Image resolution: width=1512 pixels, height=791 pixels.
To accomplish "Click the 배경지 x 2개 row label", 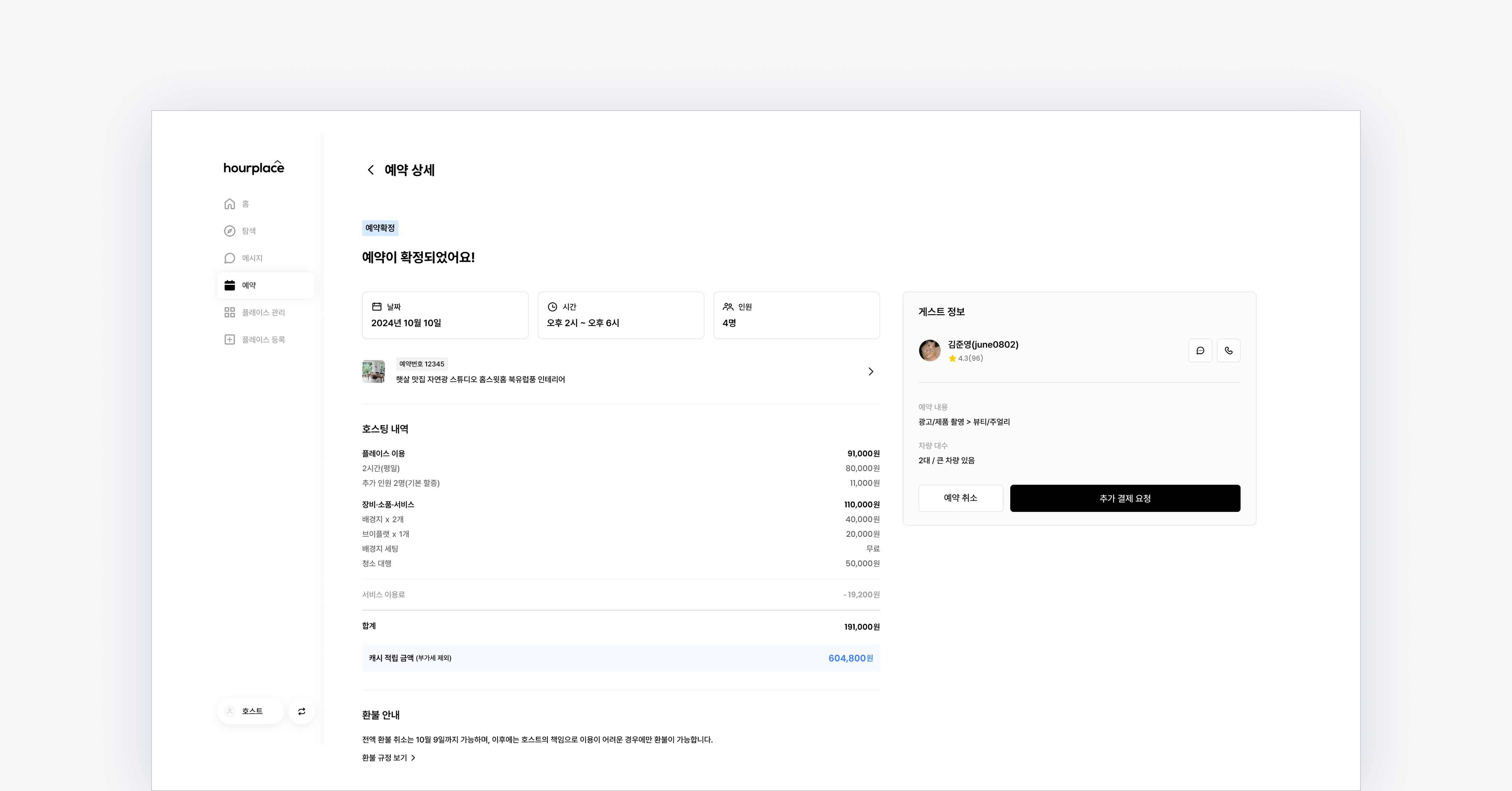I will click(x=383, y=519).
